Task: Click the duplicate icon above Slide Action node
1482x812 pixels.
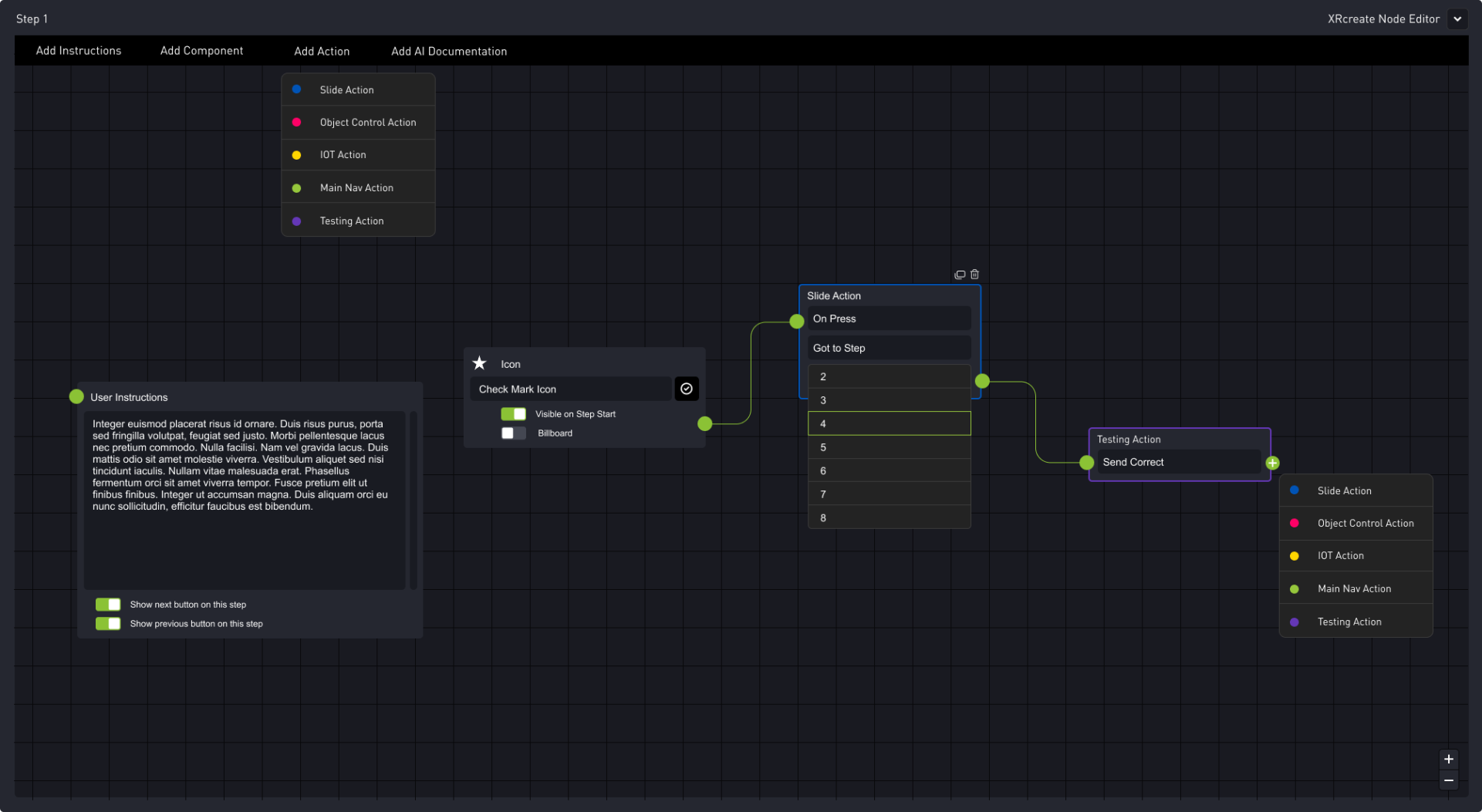Action: (960, 275)
